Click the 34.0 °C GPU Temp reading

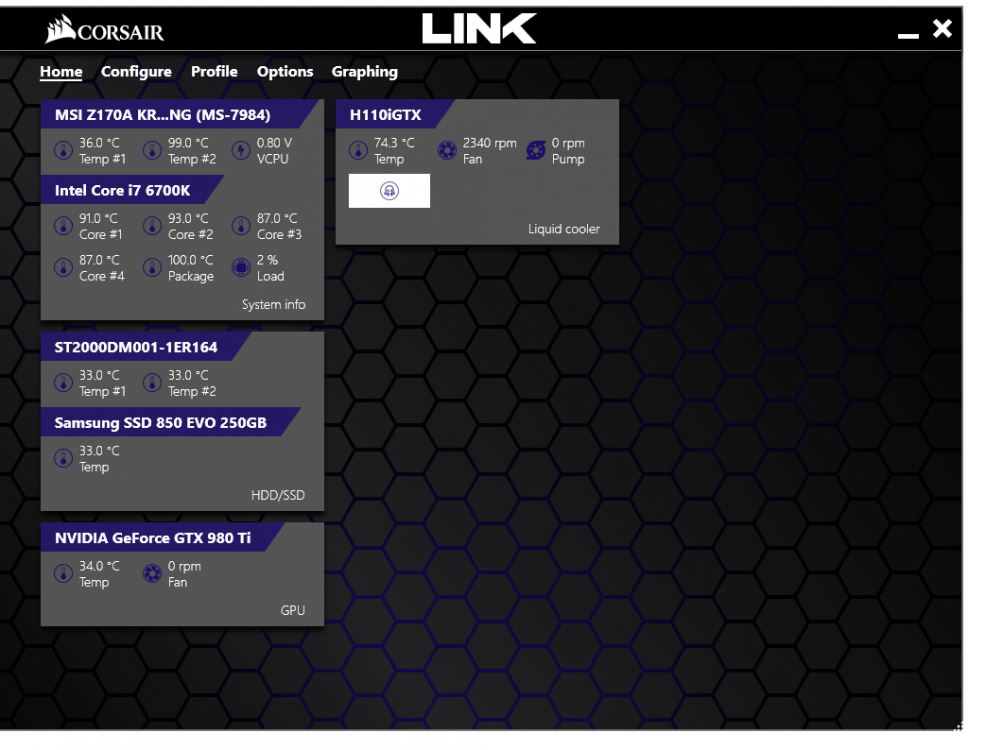click(99, 574)
